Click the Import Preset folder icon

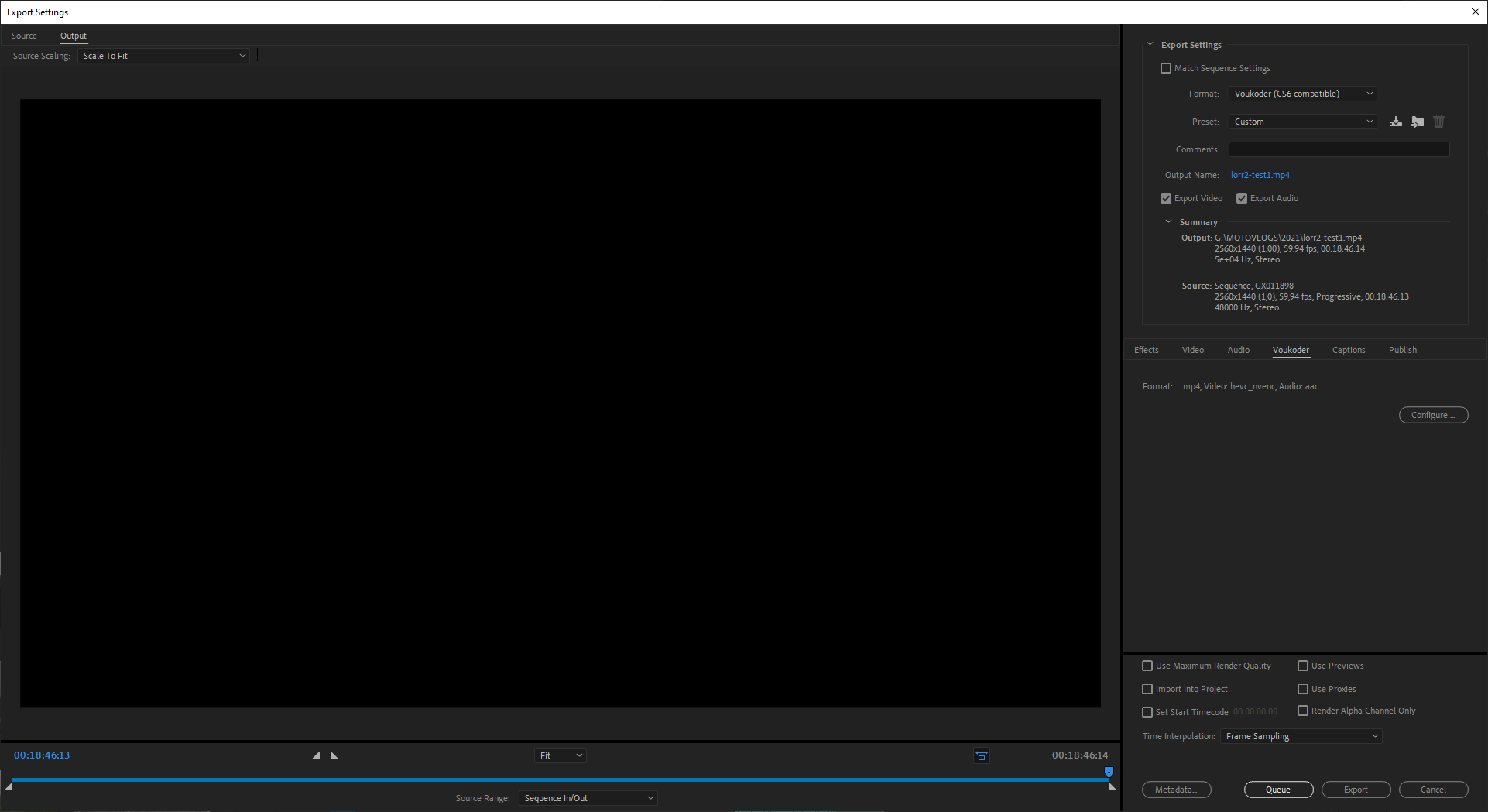tap(1417, 122)
